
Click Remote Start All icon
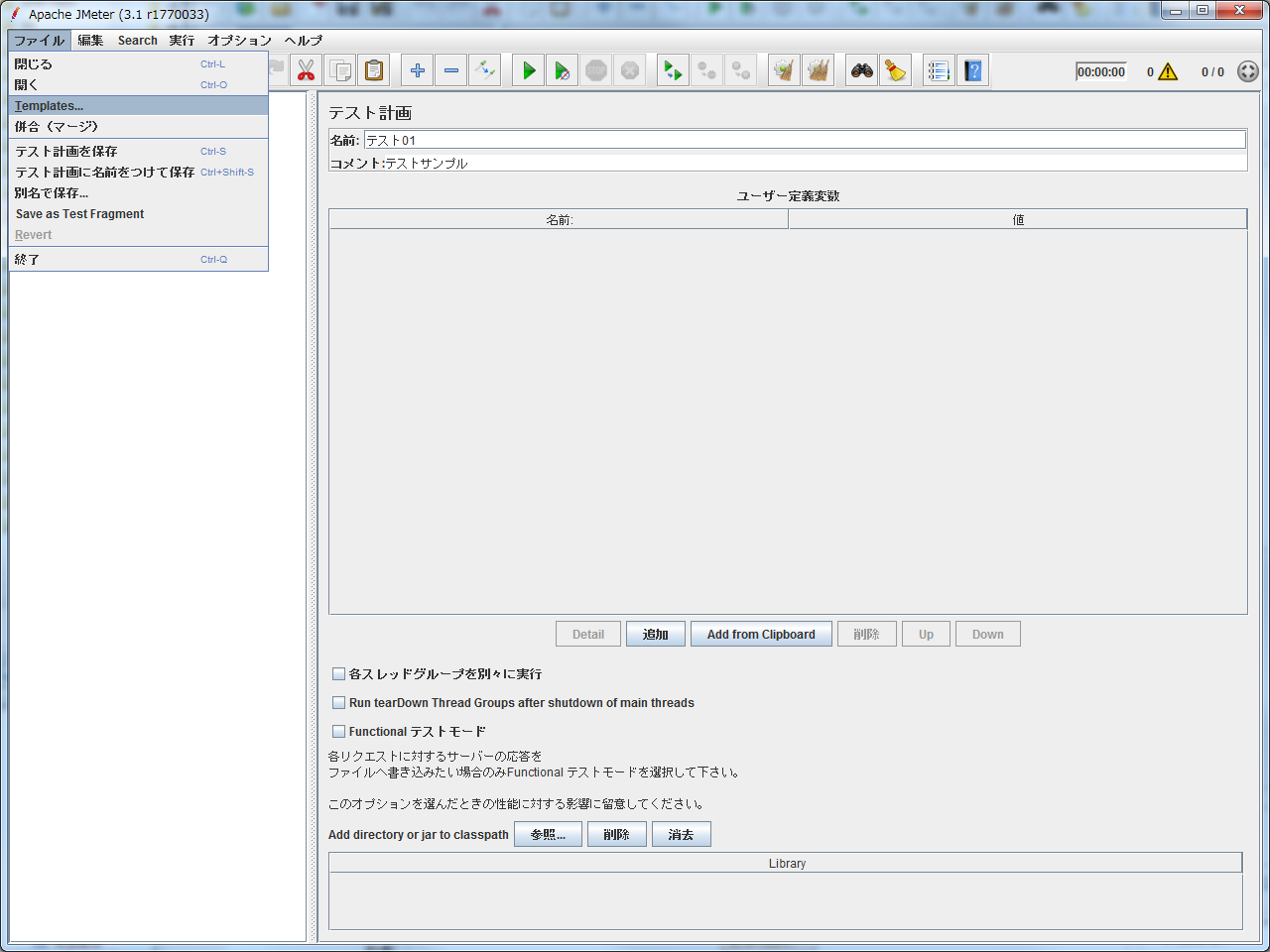[674, 70]
